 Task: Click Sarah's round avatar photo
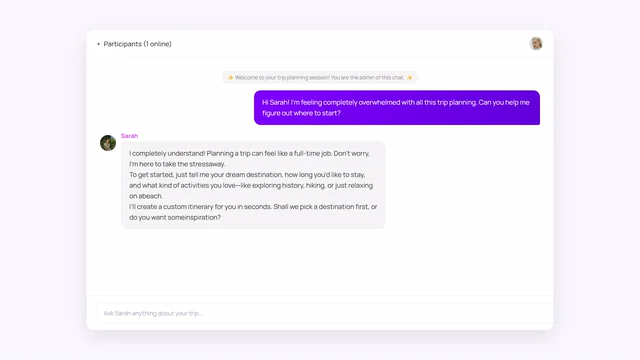(x=108, y=143)
